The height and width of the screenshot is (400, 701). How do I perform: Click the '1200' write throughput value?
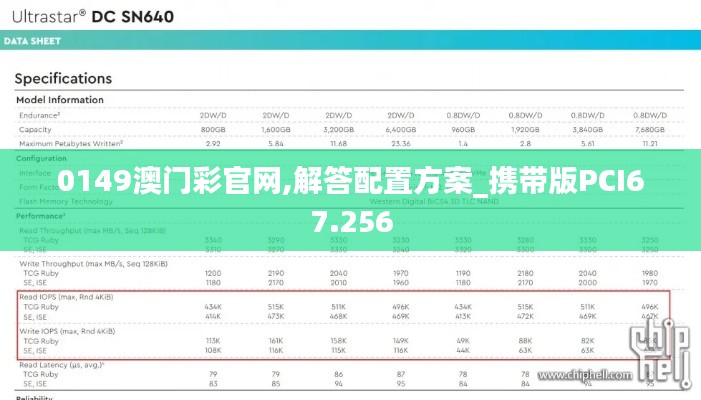(213, 273)
